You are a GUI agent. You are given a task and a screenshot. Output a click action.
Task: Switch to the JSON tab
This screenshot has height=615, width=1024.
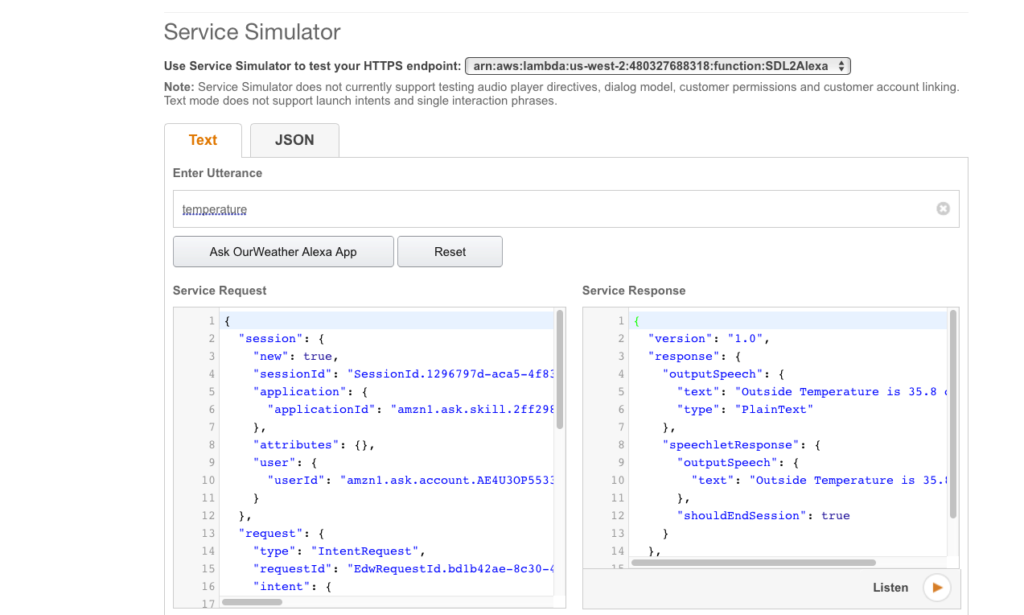point(295,140)
